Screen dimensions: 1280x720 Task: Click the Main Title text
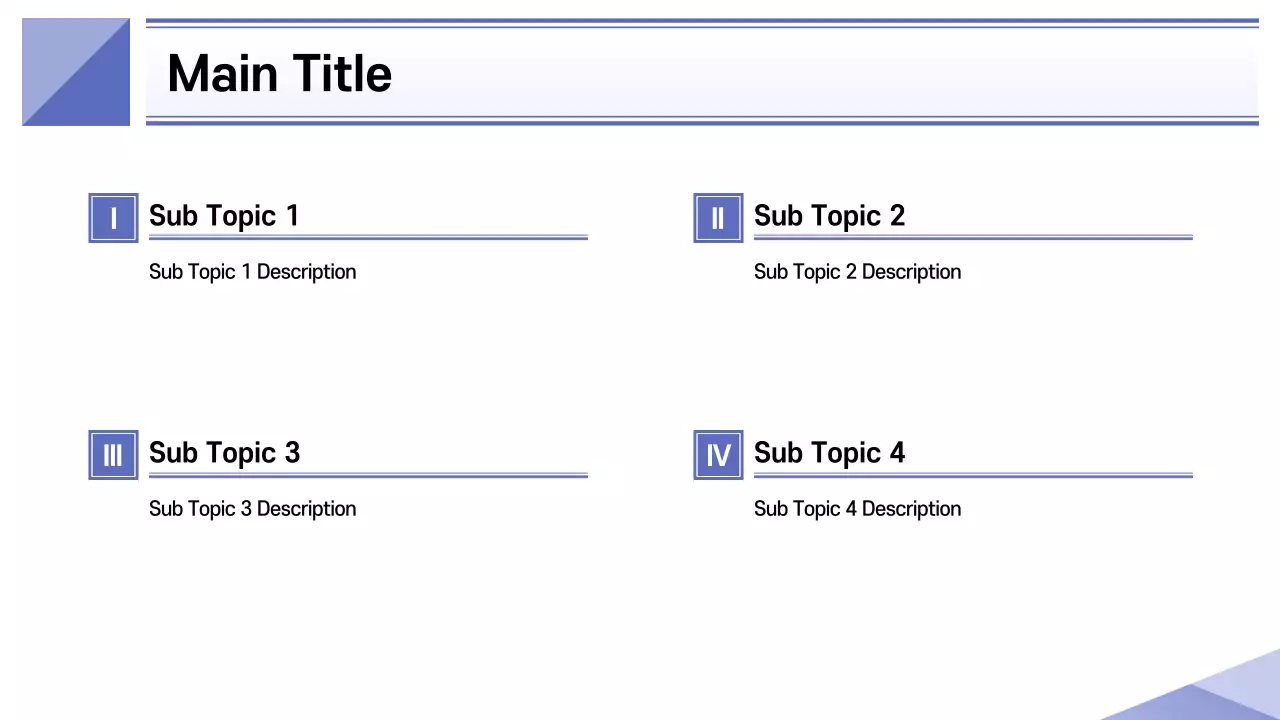279,74
